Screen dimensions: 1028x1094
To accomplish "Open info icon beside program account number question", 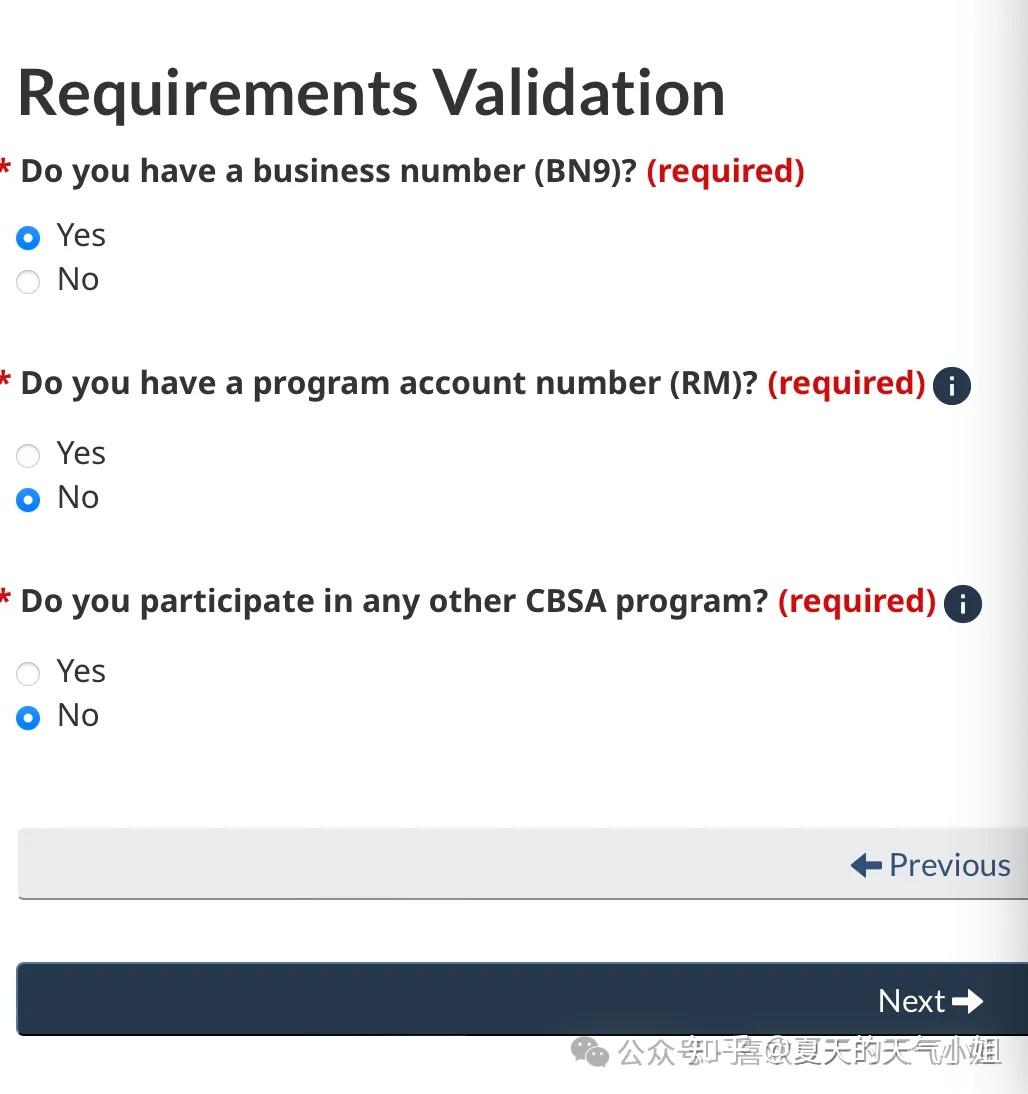I will coord(952,386).
